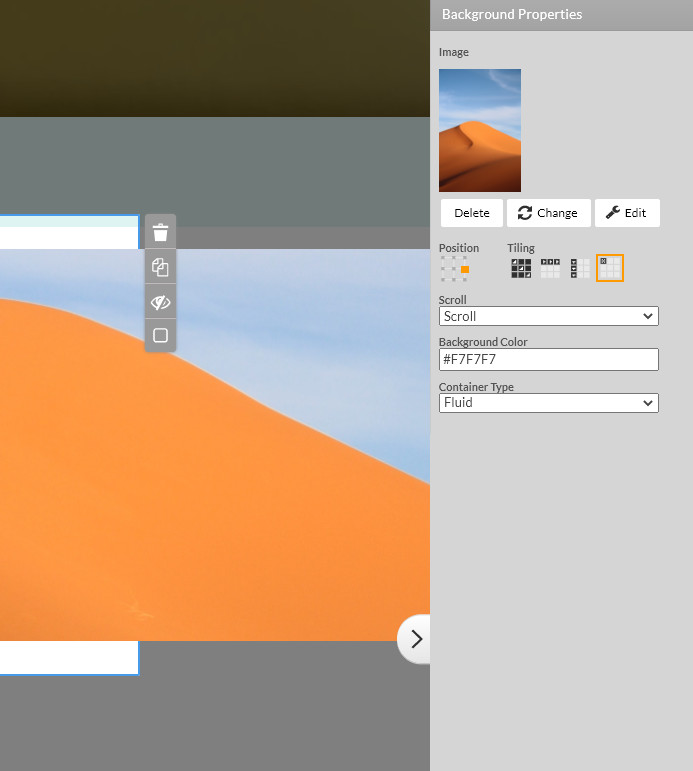Image resolution: width=693 pixels, height=771 pixels.
Task: Select tile-in-both-directions tiling option
Action: [521, 268]
